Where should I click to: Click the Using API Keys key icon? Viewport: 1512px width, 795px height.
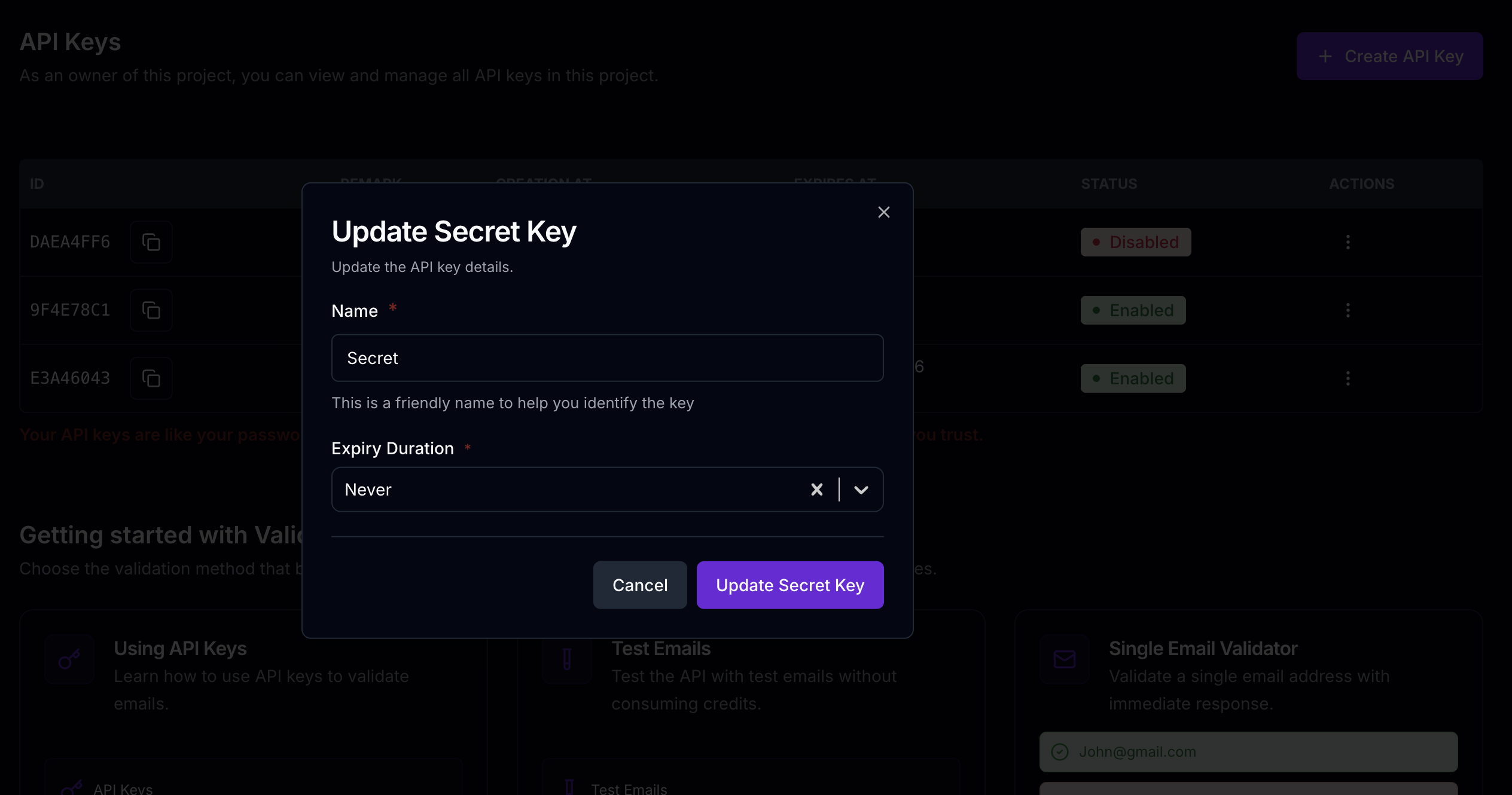click(x=69, y=659)
